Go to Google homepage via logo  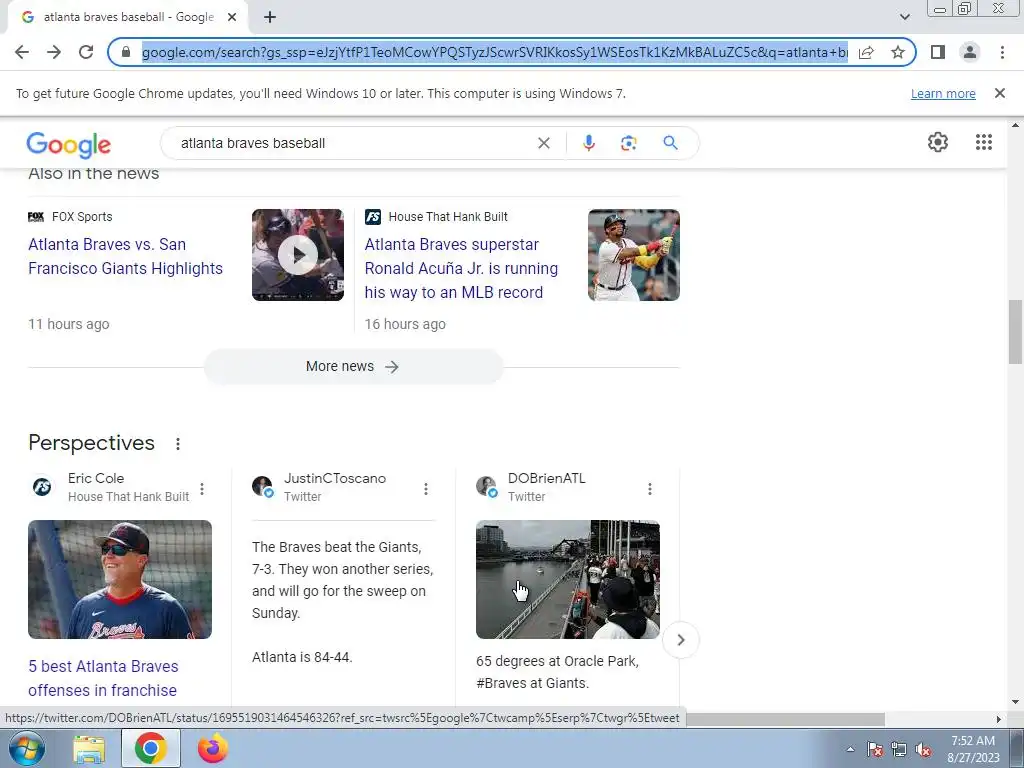click(69, 144)
